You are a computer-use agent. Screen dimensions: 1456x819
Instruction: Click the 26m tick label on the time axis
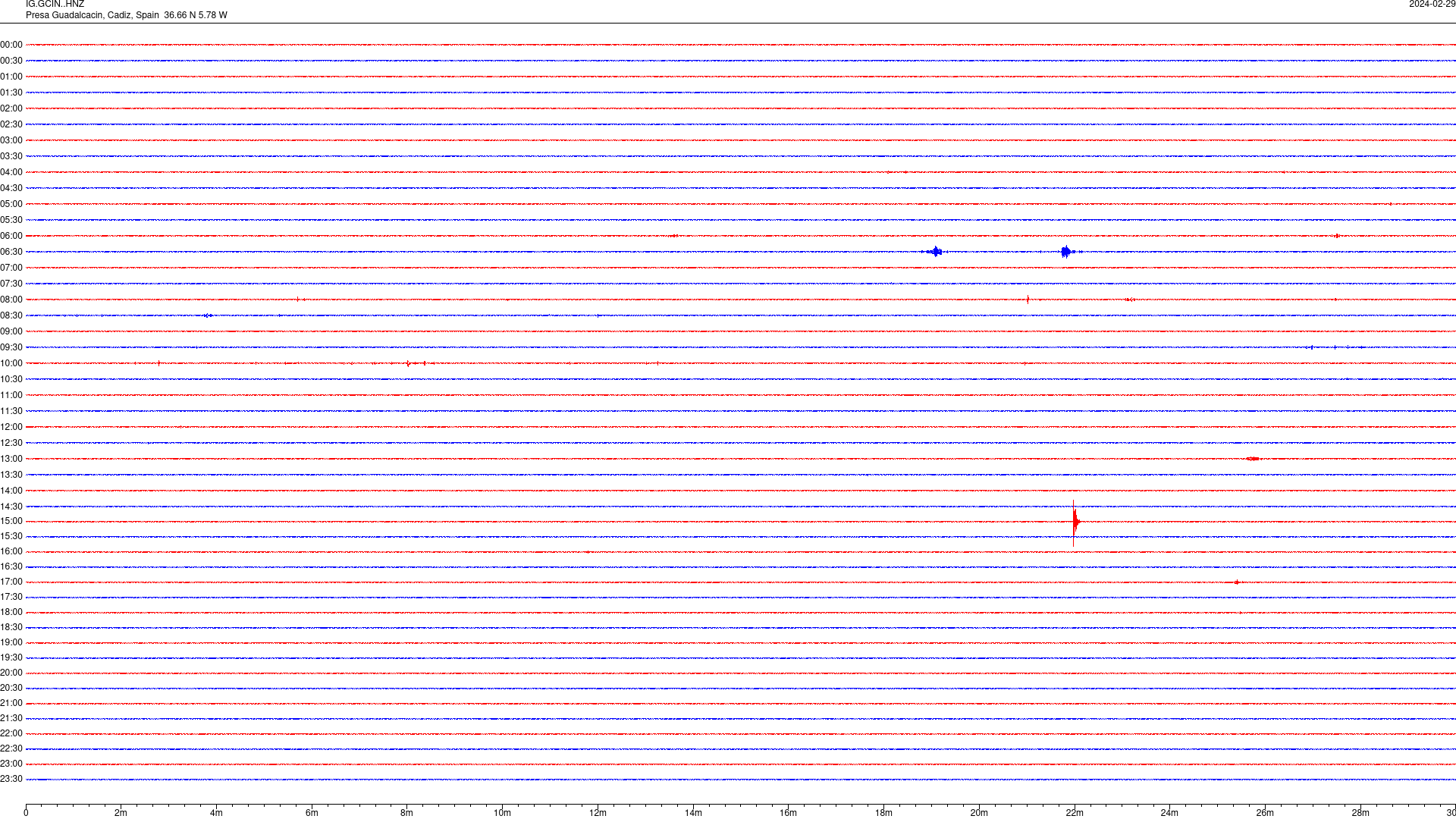point(1265,813)
